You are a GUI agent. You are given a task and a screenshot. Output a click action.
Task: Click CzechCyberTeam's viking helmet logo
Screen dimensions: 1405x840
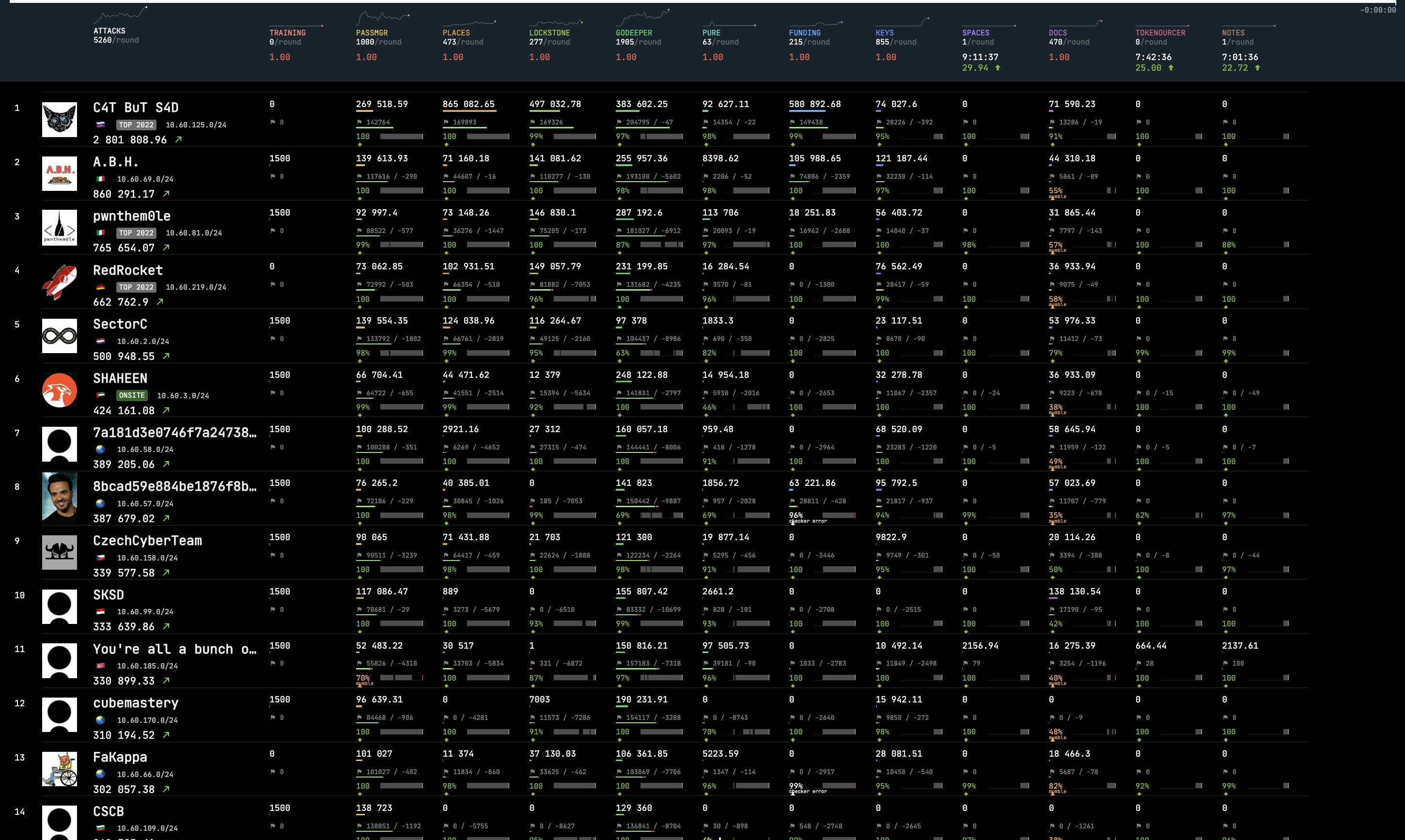pyautogui.click(x=60, y=552)
